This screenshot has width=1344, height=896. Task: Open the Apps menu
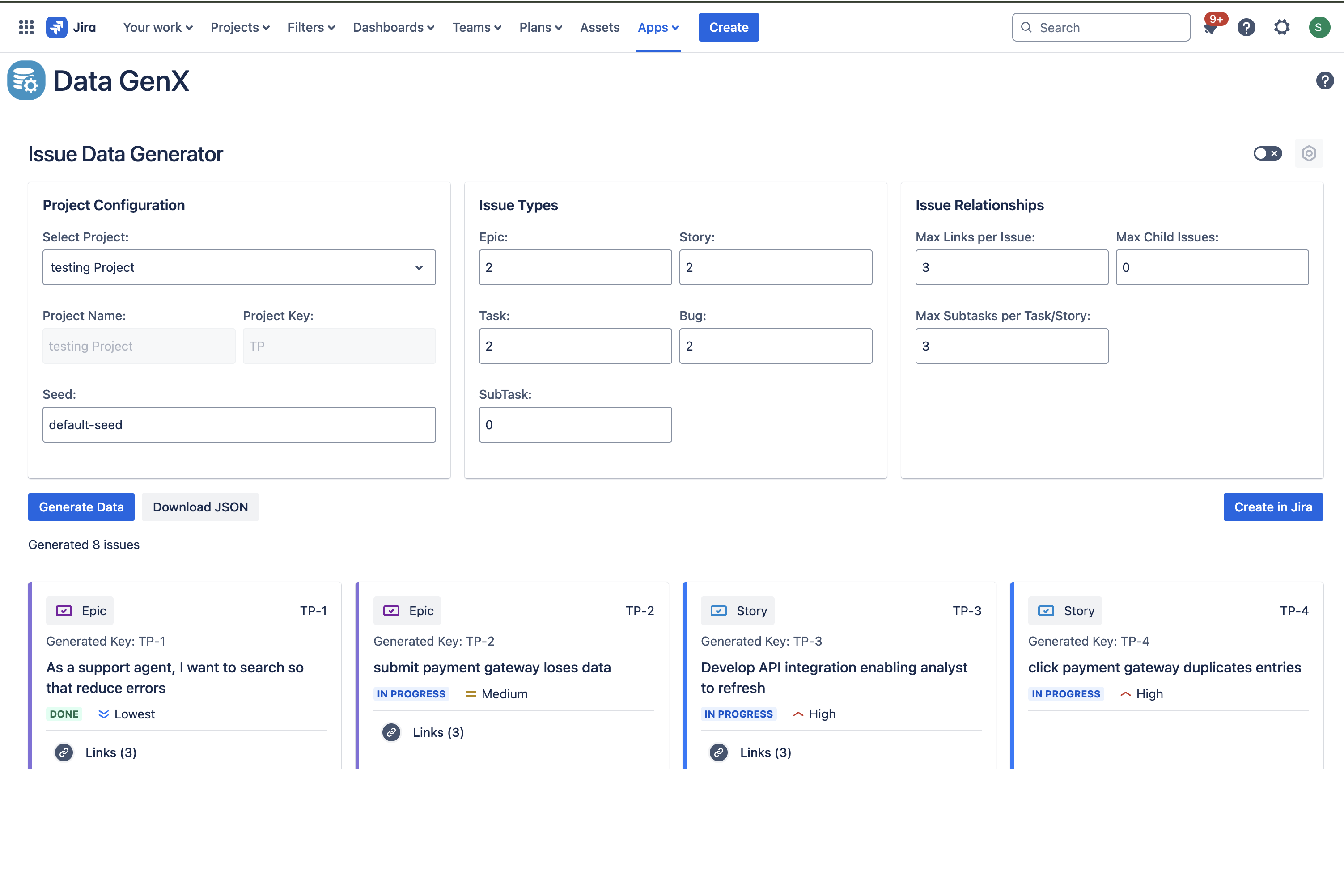point(658,27)
